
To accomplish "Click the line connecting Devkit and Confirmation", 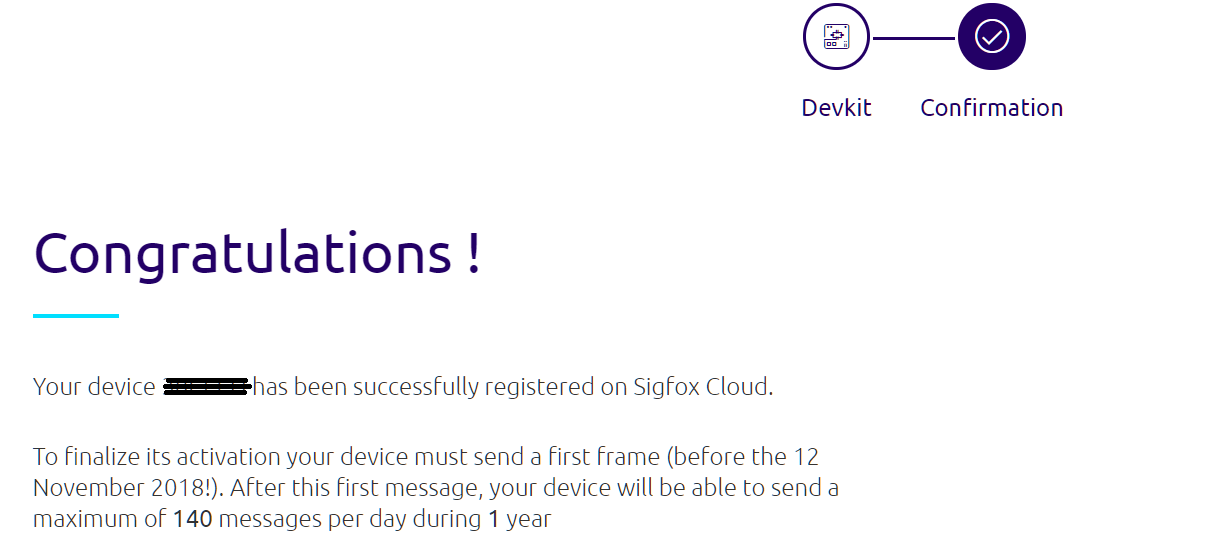I will point(914,38).
